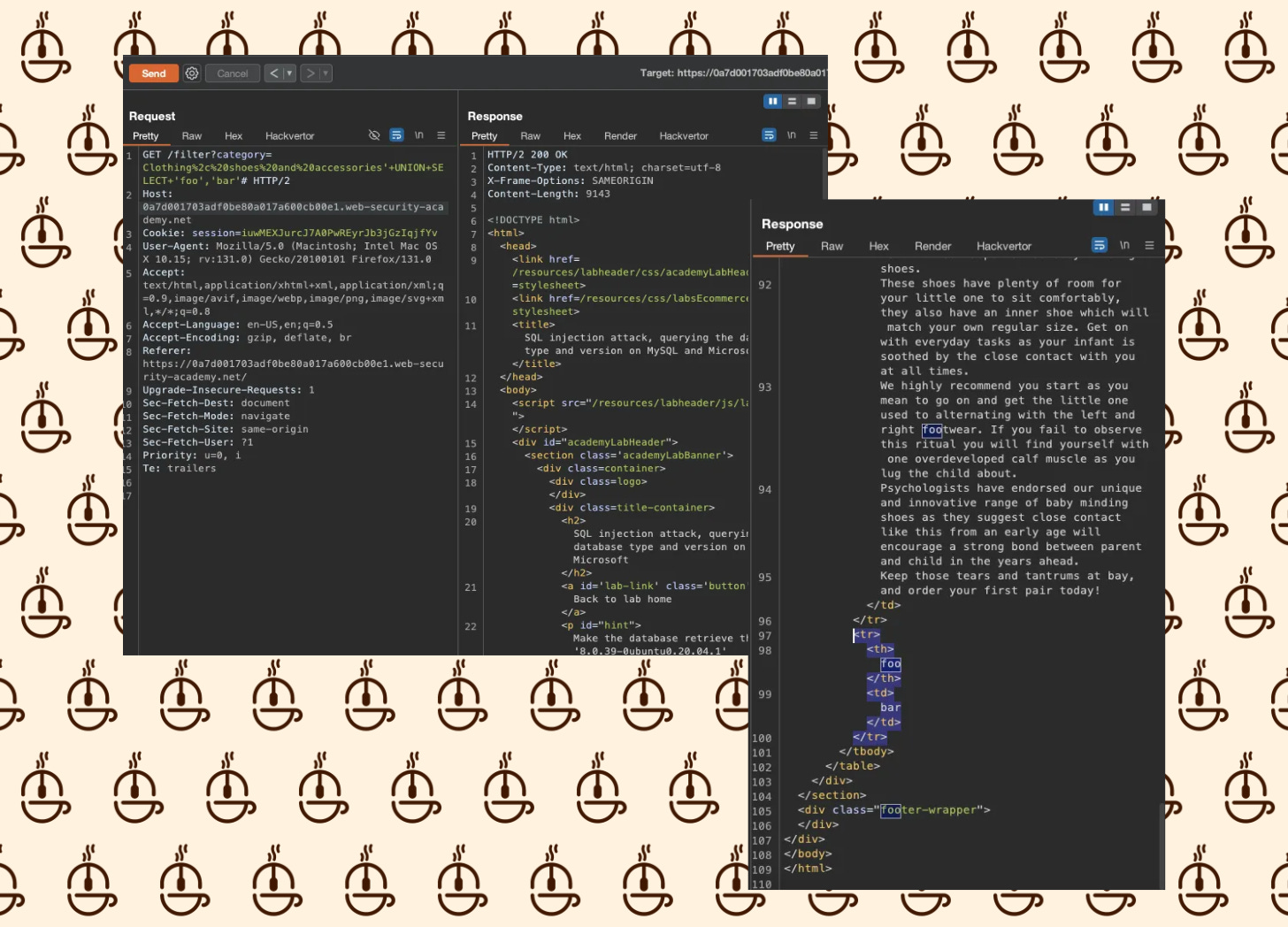Click the closing '</table>' tag
Image resolution: width=1288 pixels, height=927 pixels.
(x=854, y=766)
